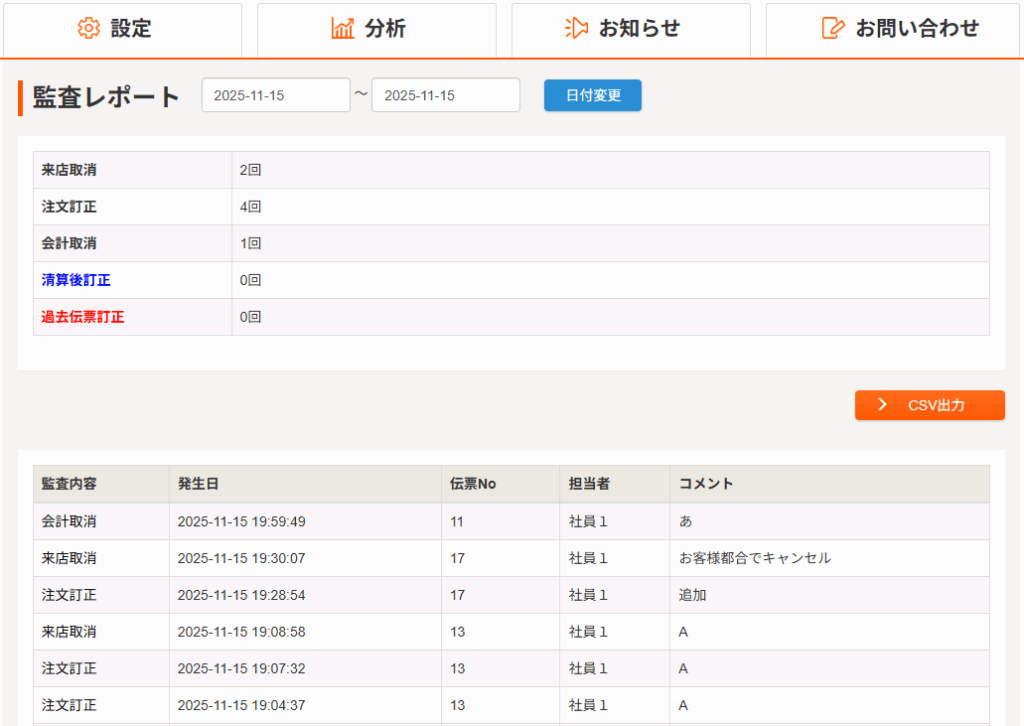The height and width of the screenshot is (726, 1024).
Task: Click the 過去伝票訂正 red label
Action: (83, 317)
